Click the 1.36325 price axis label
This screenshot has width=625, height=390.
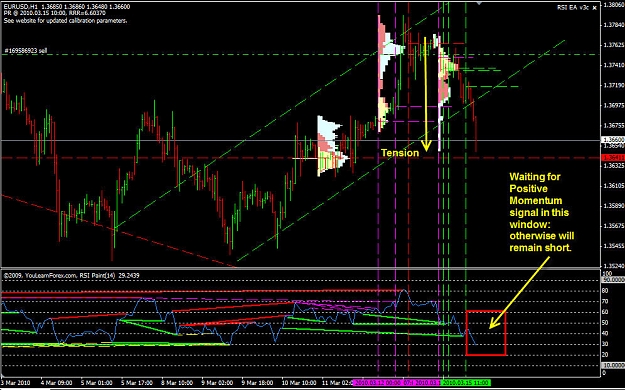(614, 165)
